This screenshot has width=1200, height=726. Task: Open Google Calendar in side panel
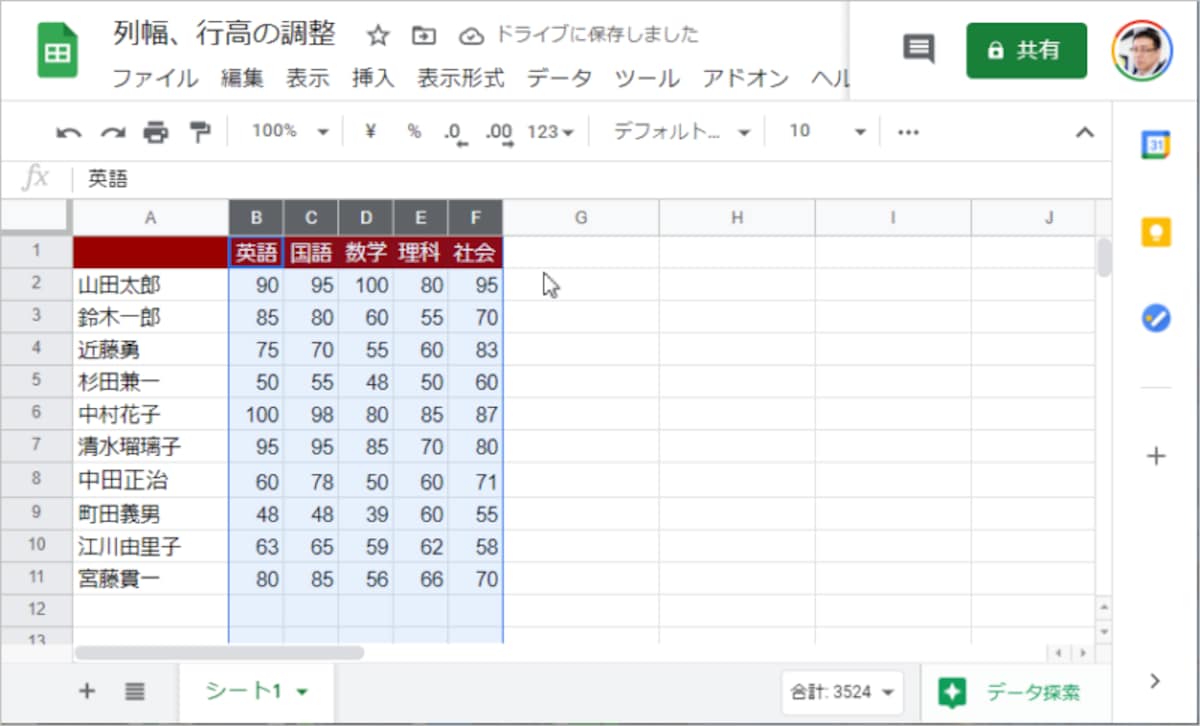click(x=1156, y=145)
